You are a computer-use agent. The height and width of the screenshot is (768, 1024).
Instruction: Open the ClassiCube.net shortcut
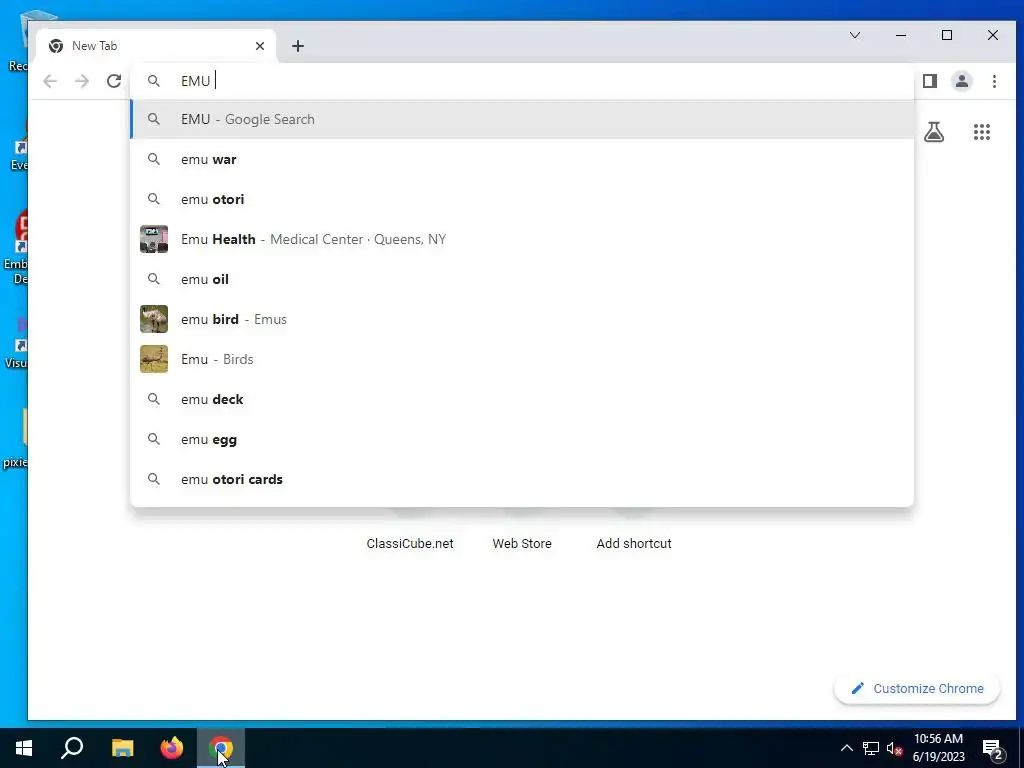(409, 543)
